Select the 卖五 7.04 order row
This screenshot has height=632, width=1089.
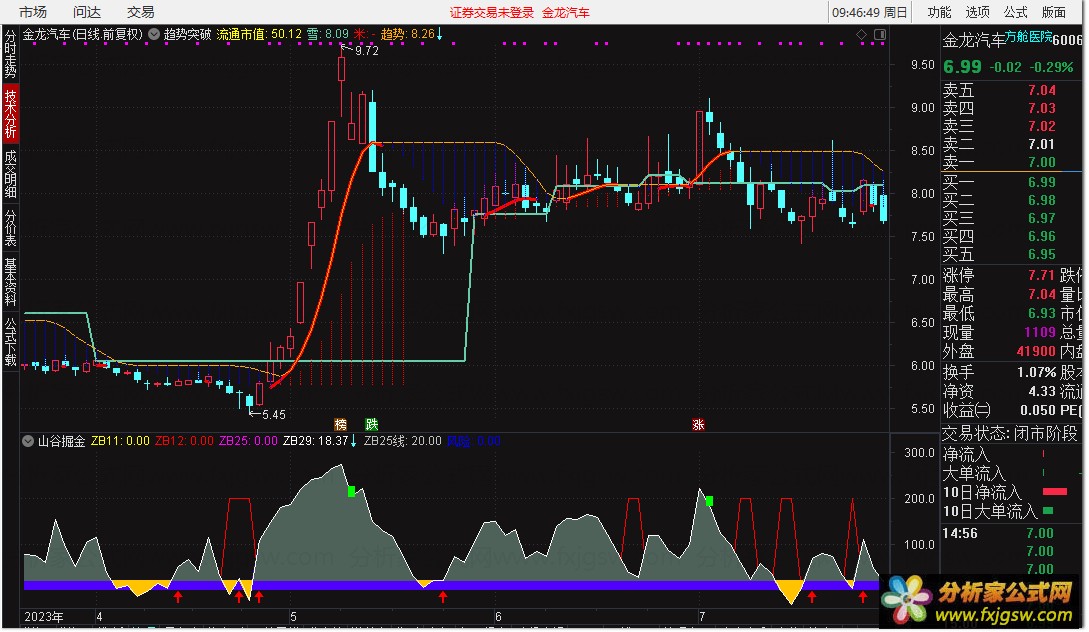pyautogui.click(x=1011, y=90)
